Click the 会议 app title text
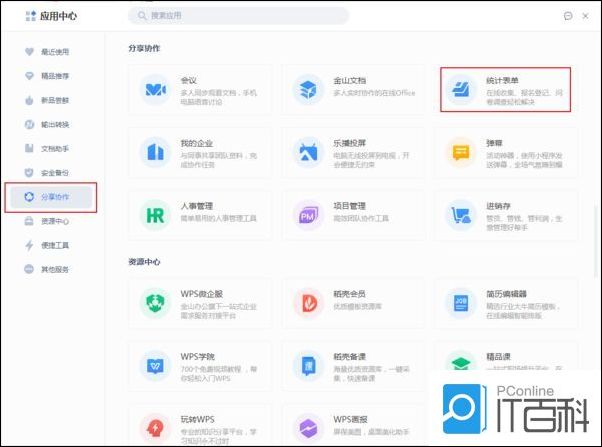This screenshot has height=447, width=602. coord(189,80)
